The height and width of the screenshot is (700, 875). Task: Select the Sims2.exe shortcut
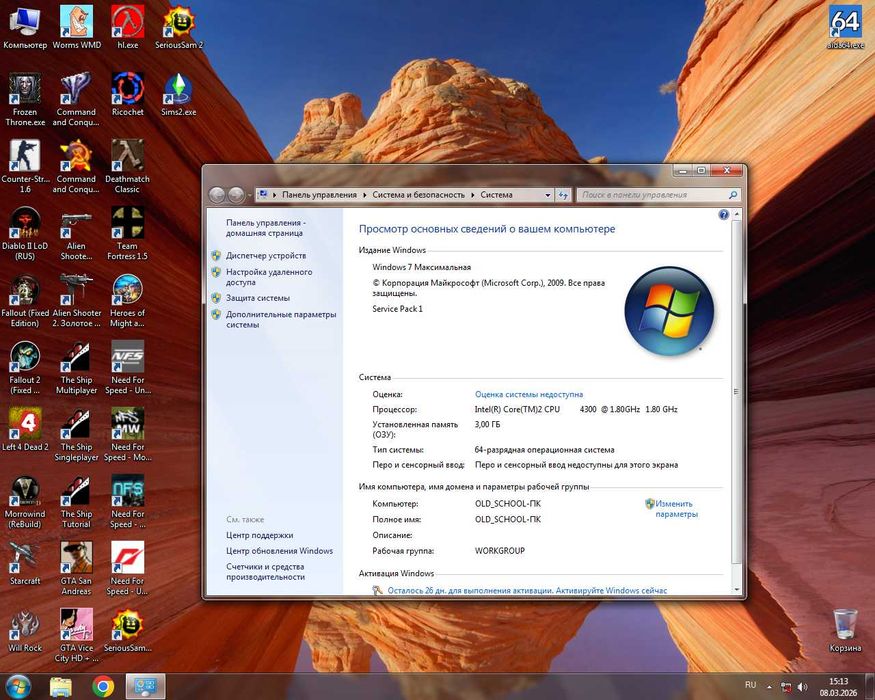(x=179, y=94)
